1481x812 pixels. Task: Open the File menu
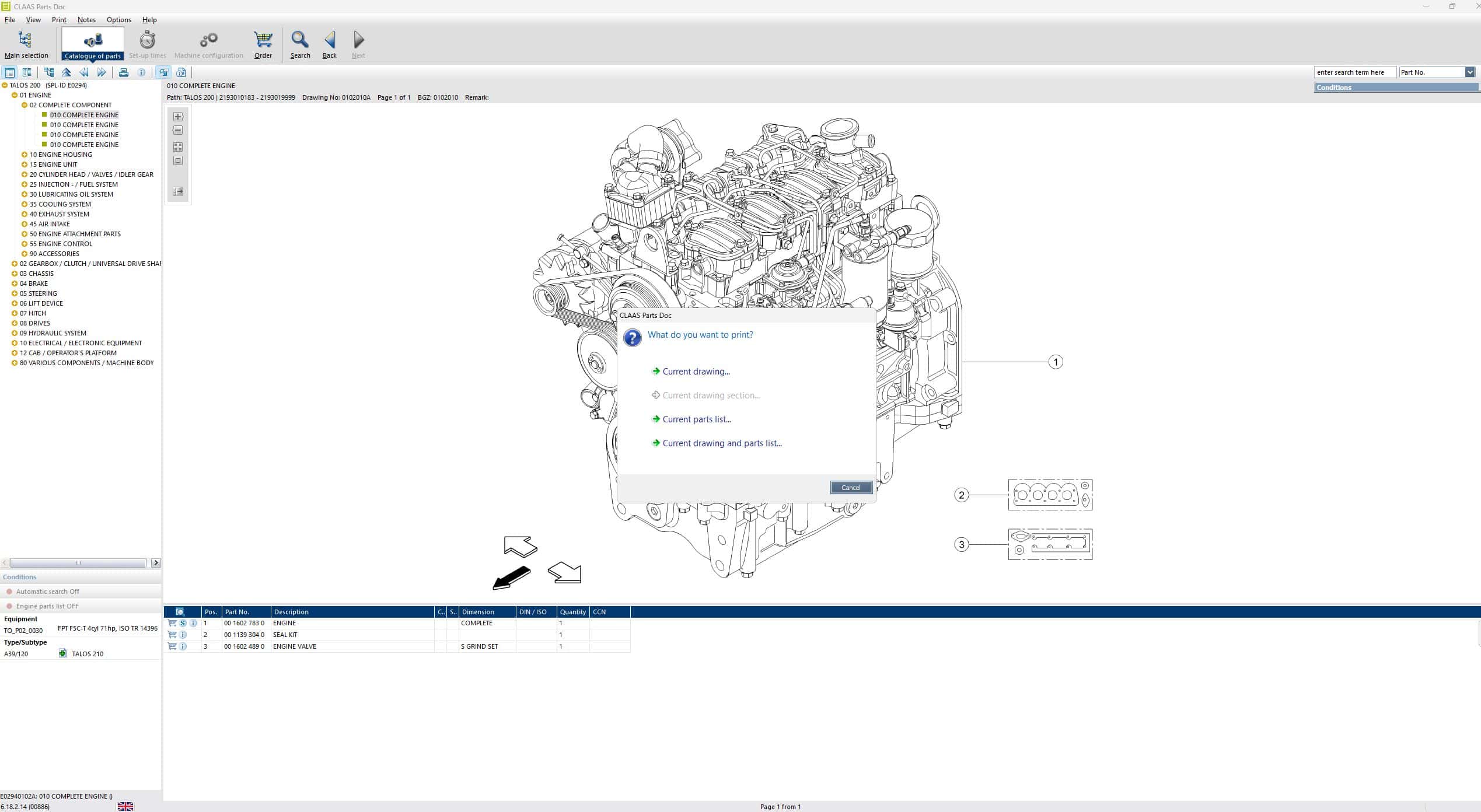10,20
